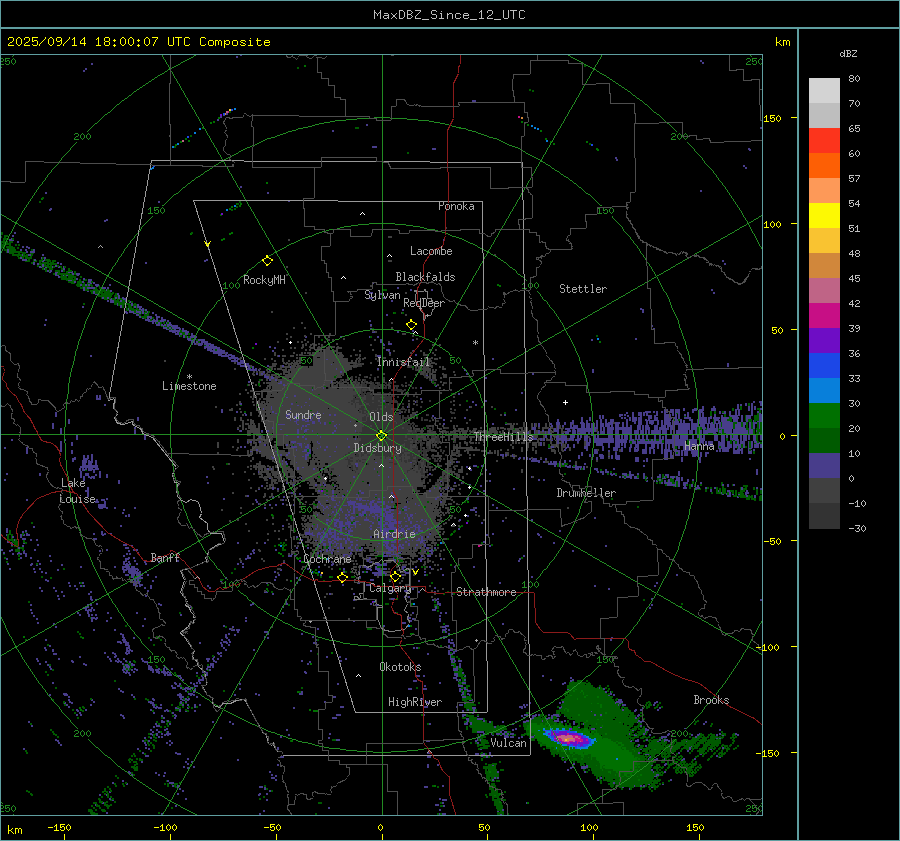Click the Vulcan town label
Image resolution: width=900 pixels, height=841 pixels.
tap(508, 743)
